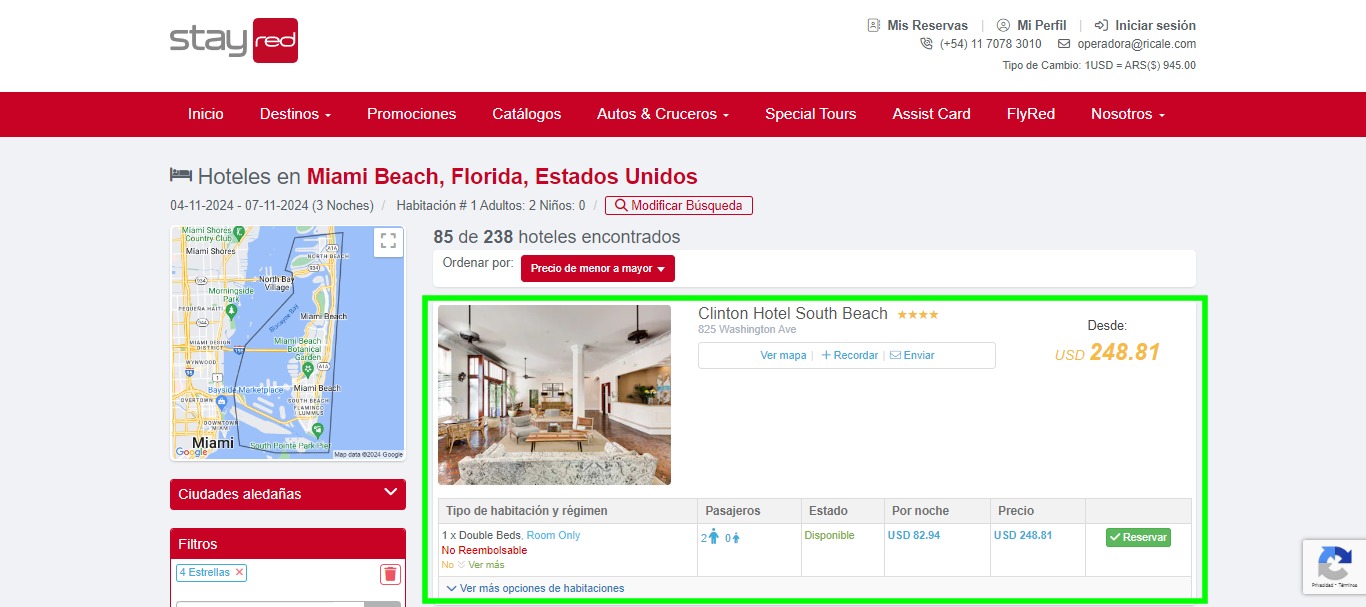Click the reCAPTCHA badge

coord(1334,566)
